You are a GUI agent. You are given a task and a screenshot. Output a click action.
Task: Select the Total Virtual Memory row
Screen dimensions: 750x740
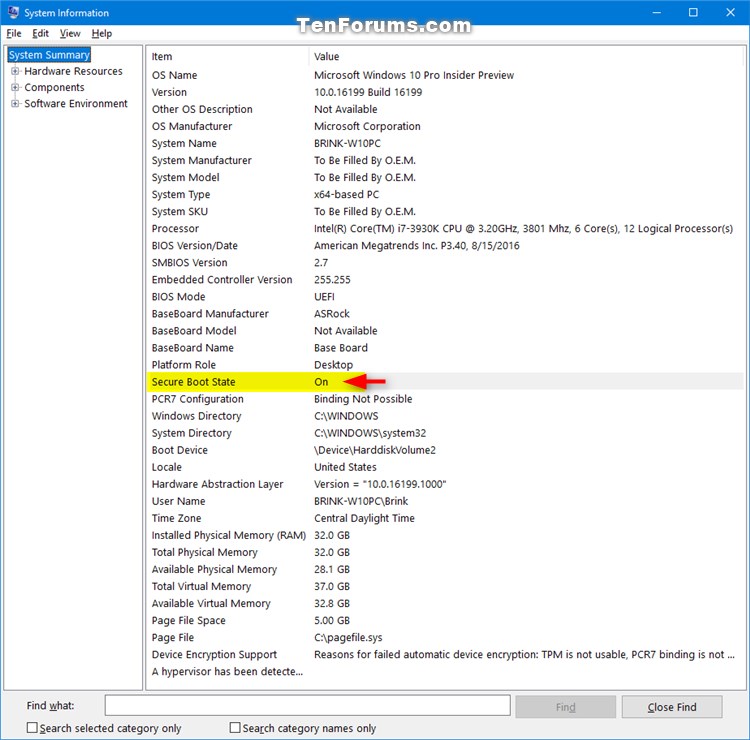(445, 586)
